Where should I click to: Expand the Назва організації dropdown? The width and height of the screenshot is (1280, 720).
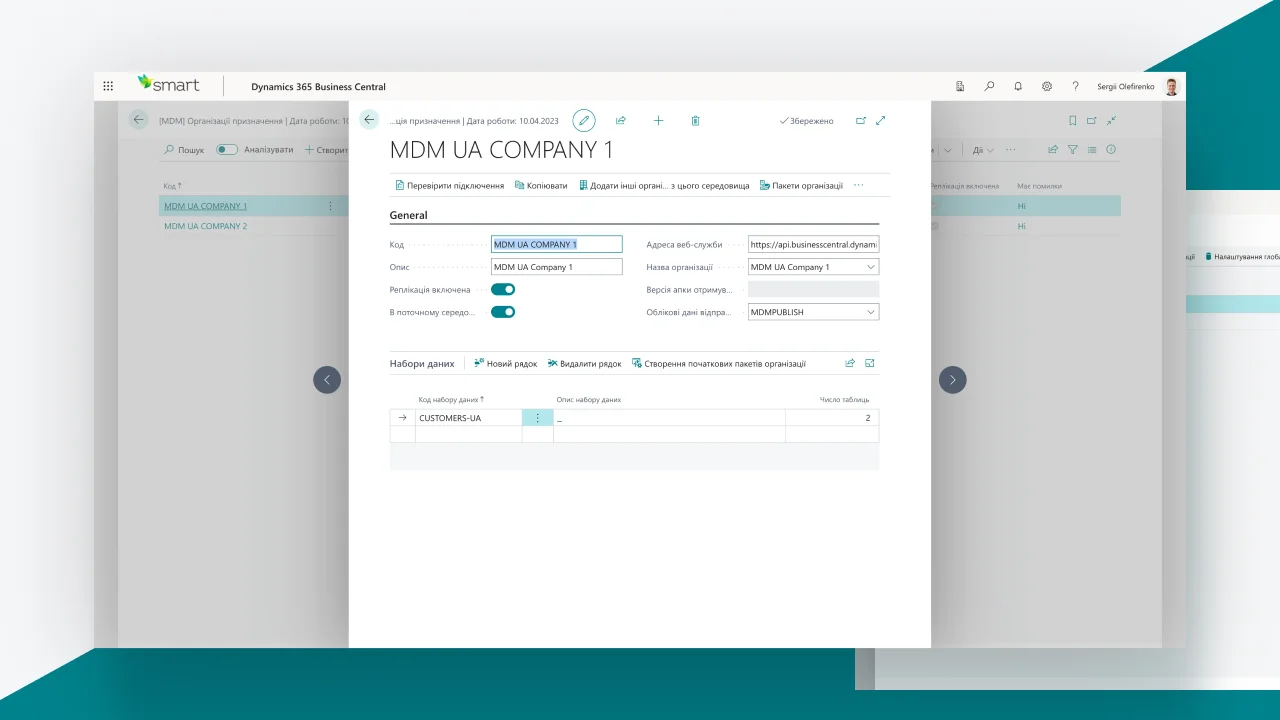pyautogui.click(x=870, y=267)
